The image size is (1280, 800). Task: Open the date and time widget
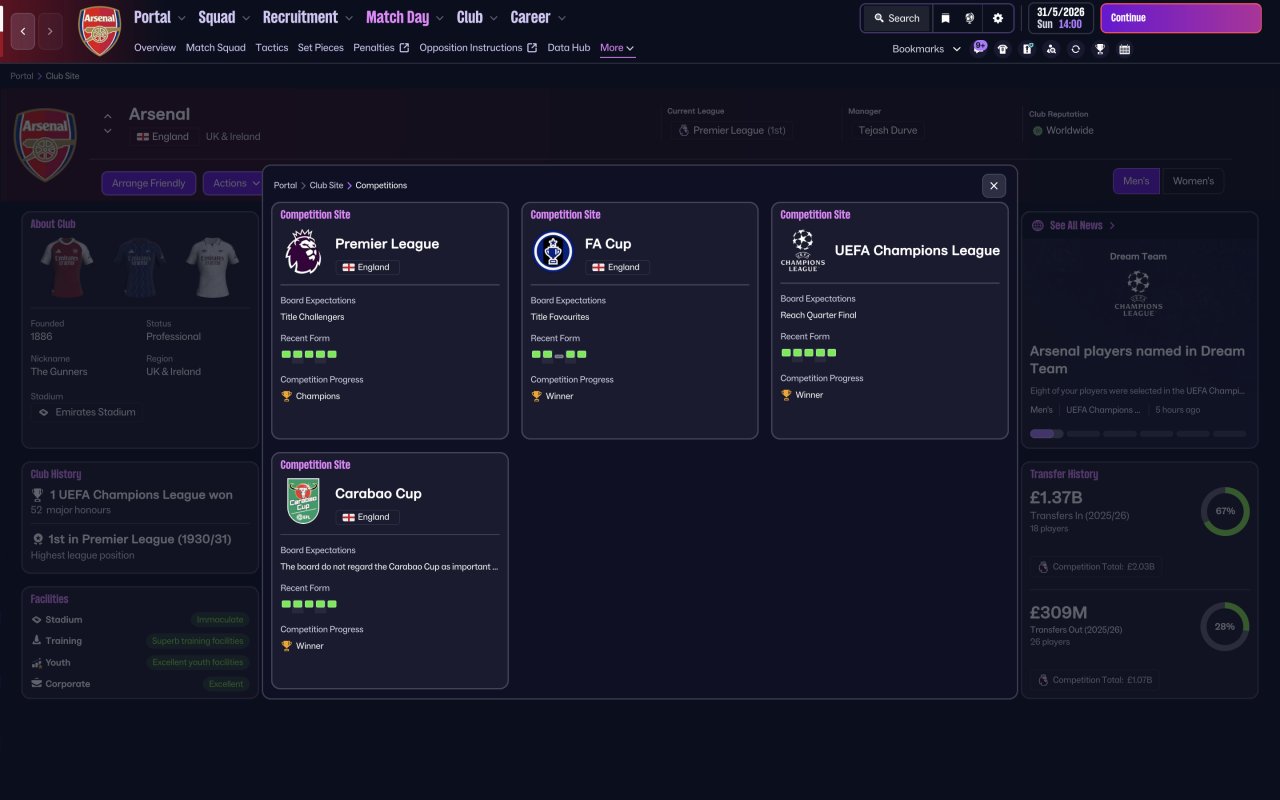tap(1061, 18)
